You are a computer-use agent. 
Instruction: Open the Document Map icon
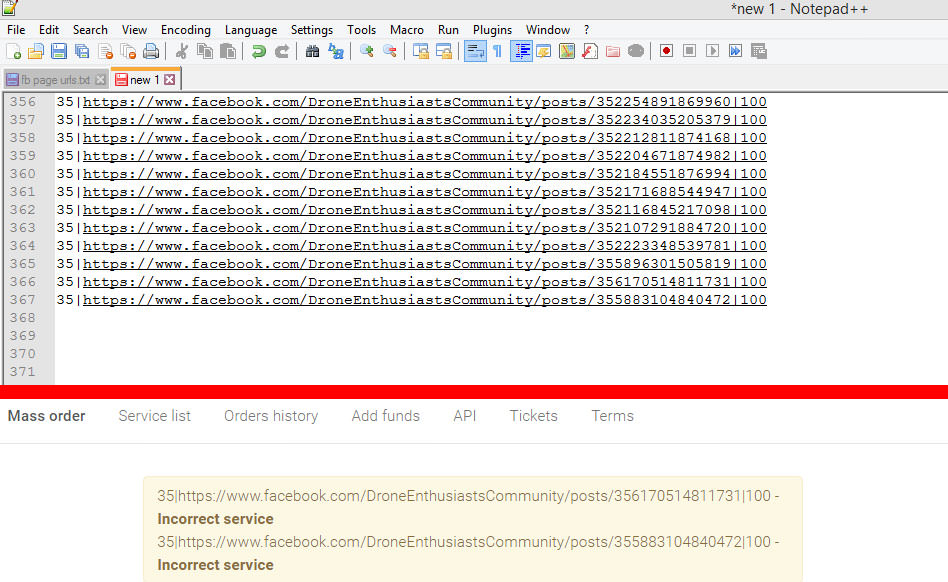(567, 51)
